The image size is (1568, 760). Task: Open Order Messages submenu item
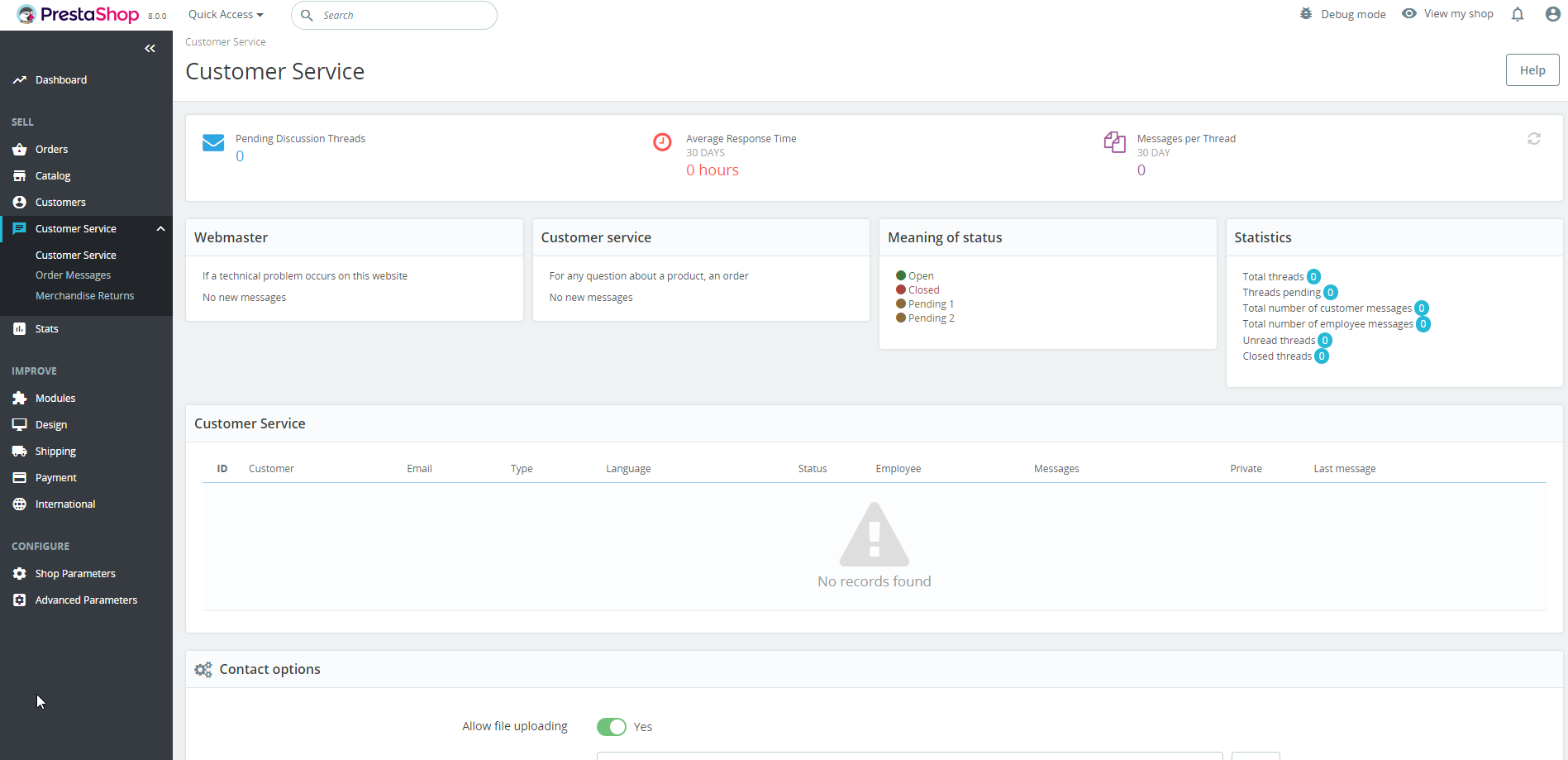coord(73,275)
